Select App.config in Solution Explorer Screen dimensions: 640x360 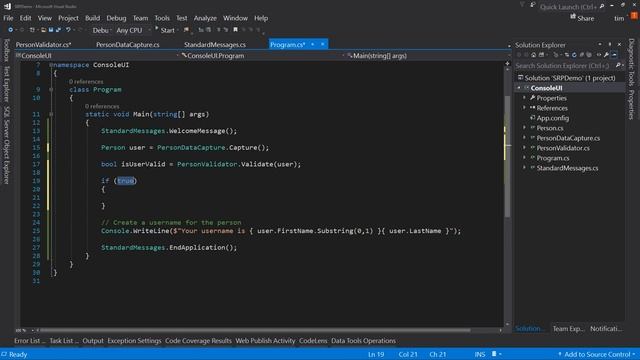(x=552, y=118)
